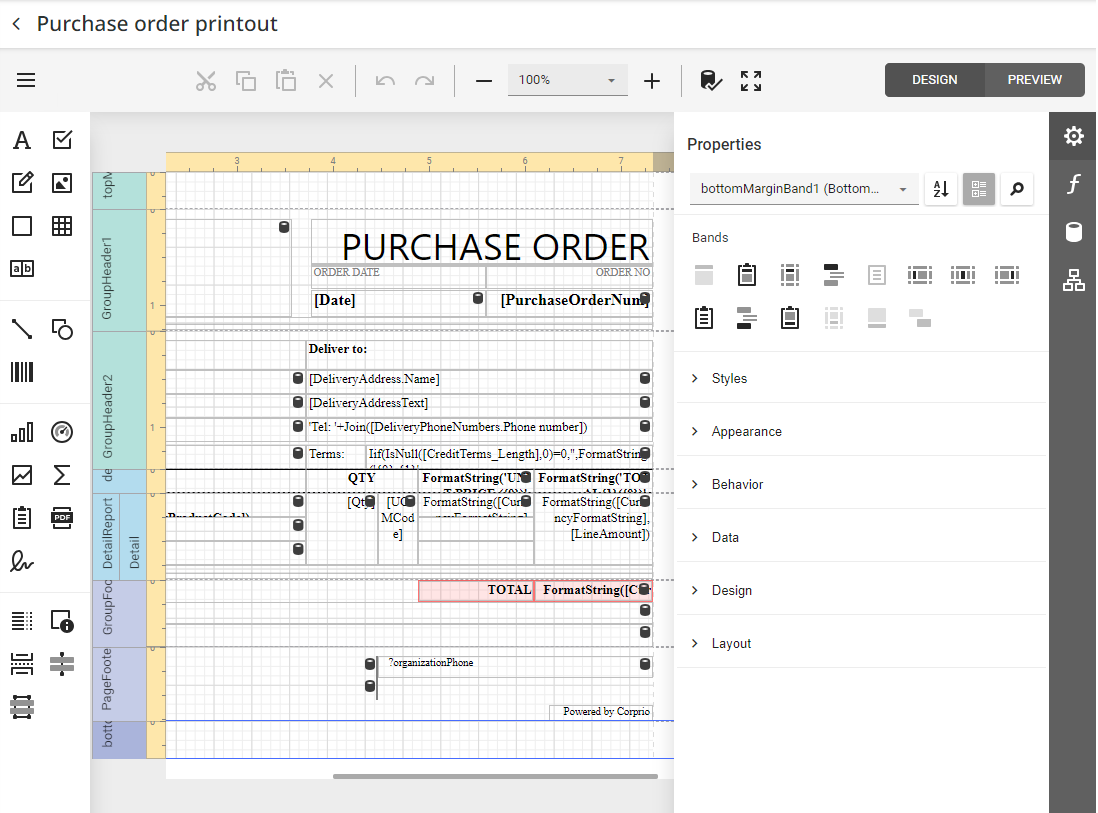Expand the Design section

861,591
